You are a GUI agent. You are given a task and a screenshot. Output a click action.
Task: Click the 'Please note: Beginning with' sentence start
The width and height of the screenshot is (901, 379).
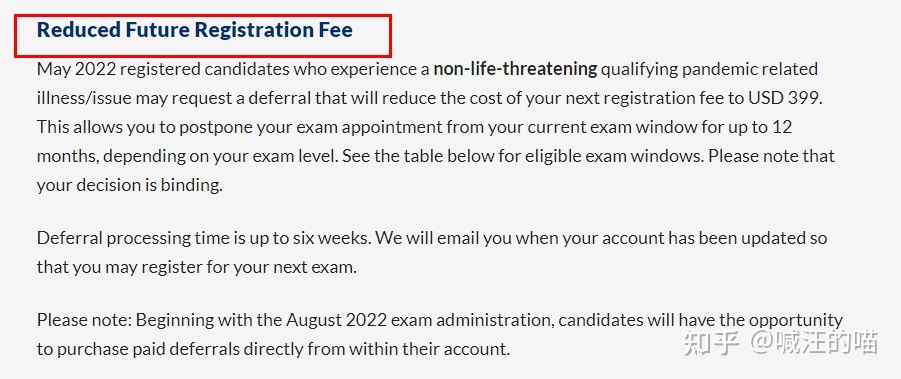(x=138, y=320)
